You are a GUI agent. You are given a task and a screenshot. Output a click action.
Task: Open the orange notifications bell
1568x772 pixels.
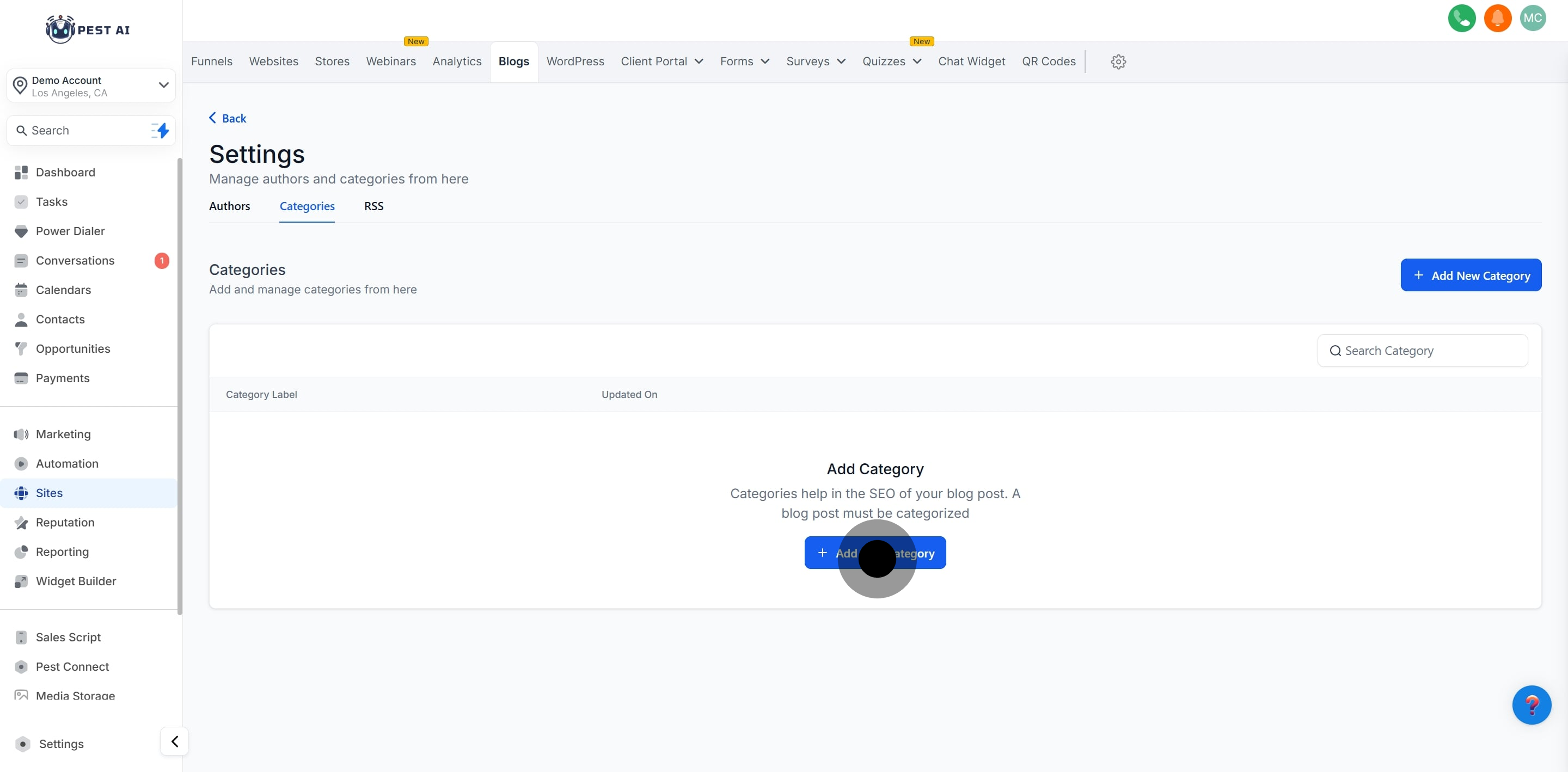coord(1497,17)
